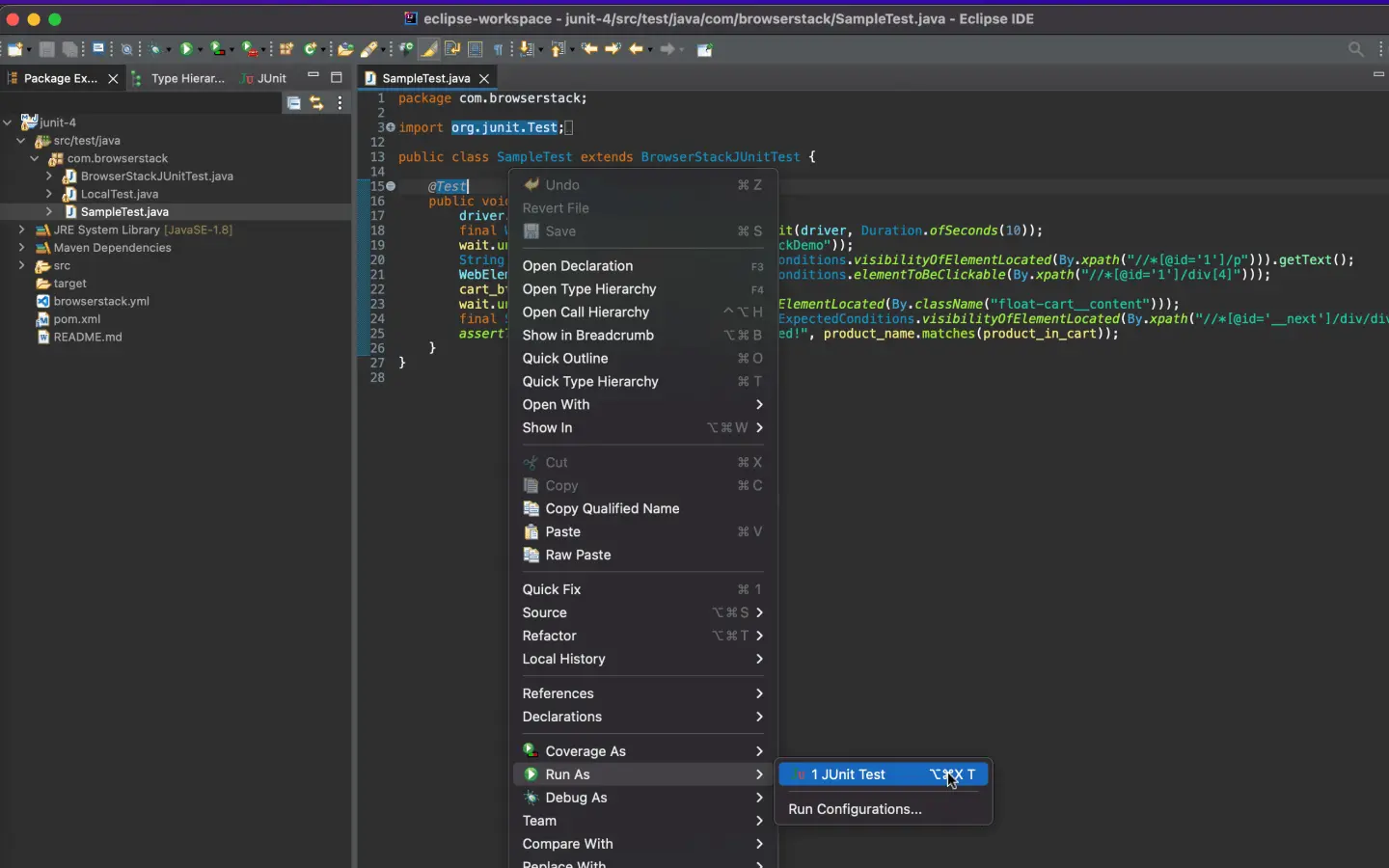Image resolution: width=1389 pixels, height=868 pixels.
Task: Collapse the com.browserstack package
Action: [35, 158]
